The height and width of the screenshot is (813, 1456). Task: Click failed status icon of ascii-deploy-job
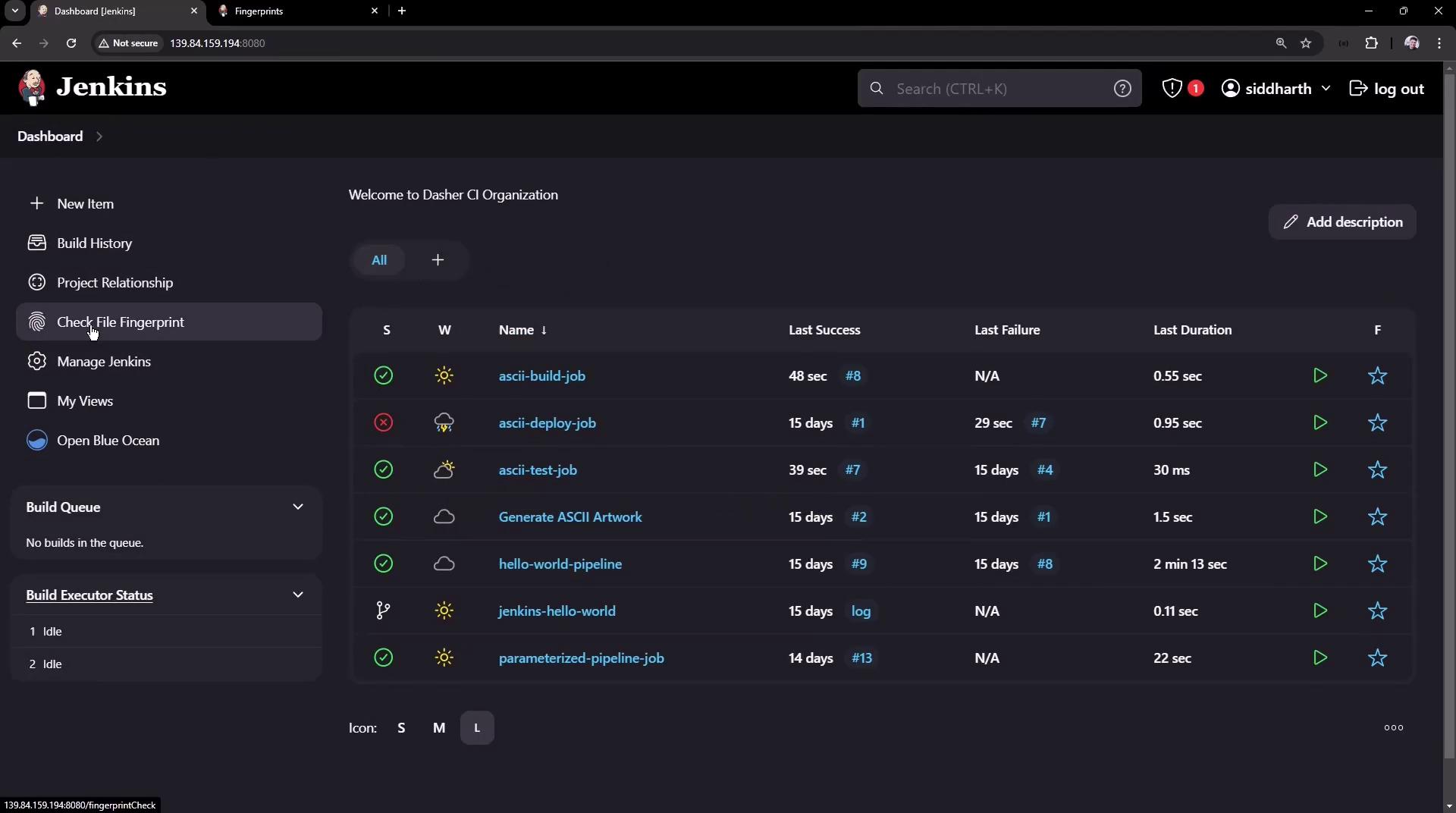[384, 422]
